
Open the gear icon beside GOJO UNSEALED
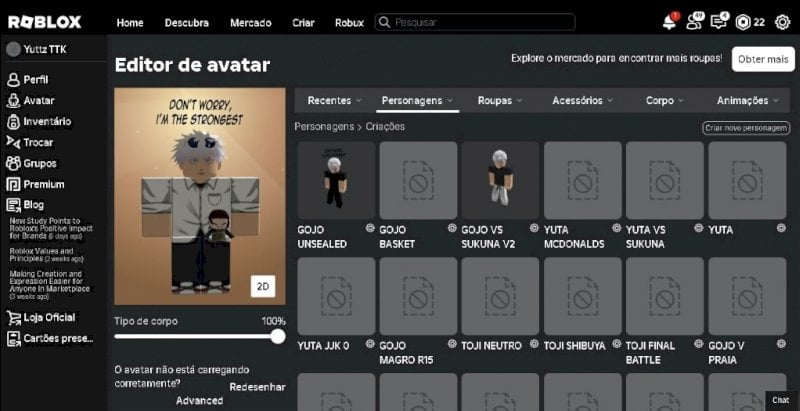click(370, 228)
